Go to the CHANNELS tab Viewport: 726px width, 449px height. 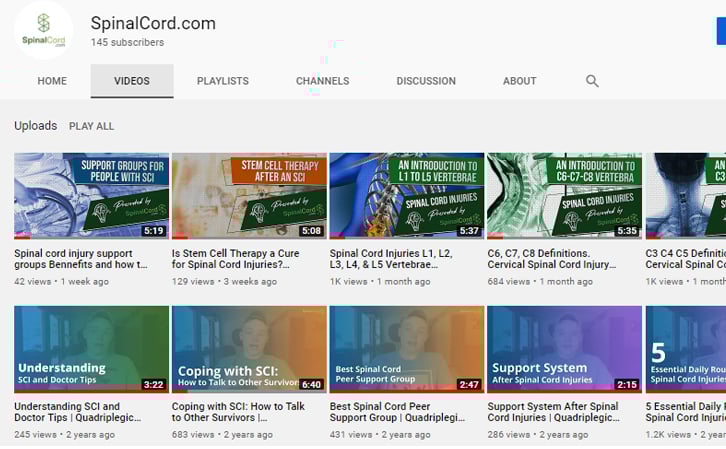tap(323, 81)
